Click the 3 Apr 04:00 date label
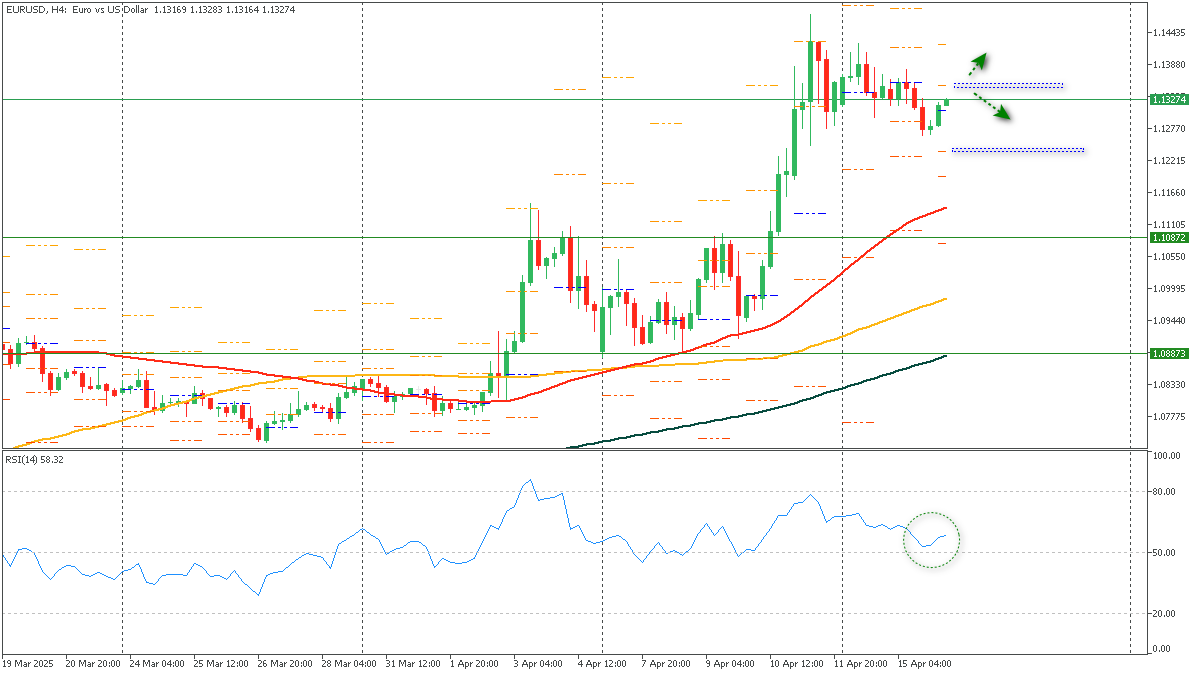1200x675 pixels. coord(538,663)
